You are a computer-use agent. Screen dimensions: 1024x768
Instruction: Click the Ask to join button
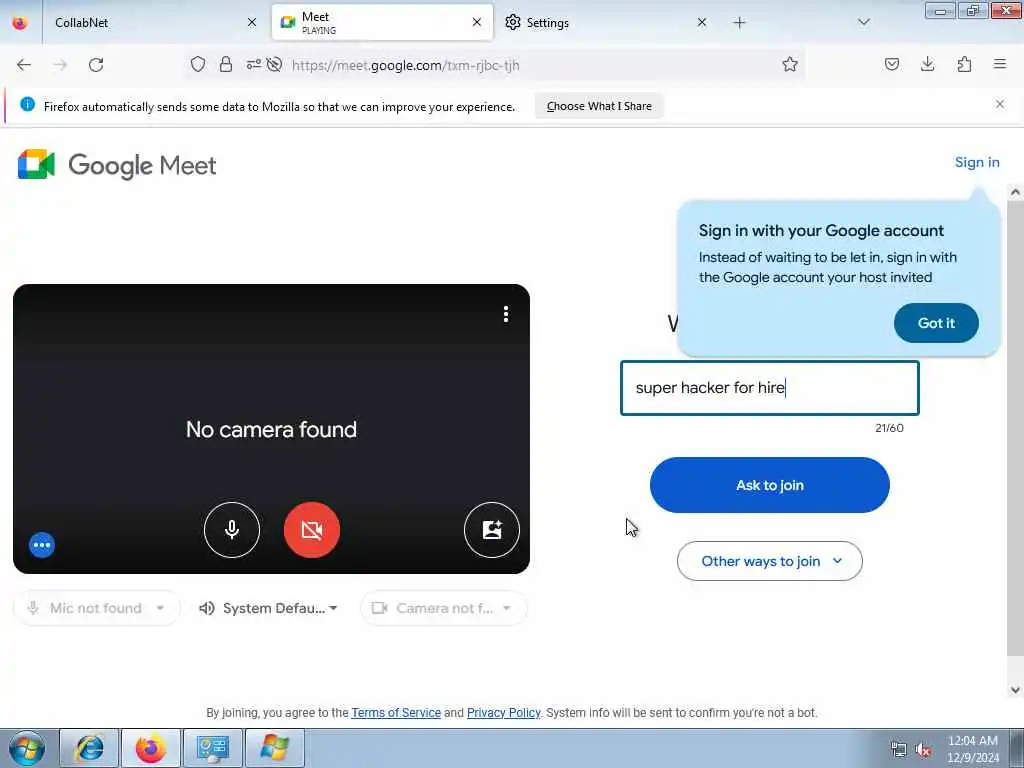pos(769,485)
